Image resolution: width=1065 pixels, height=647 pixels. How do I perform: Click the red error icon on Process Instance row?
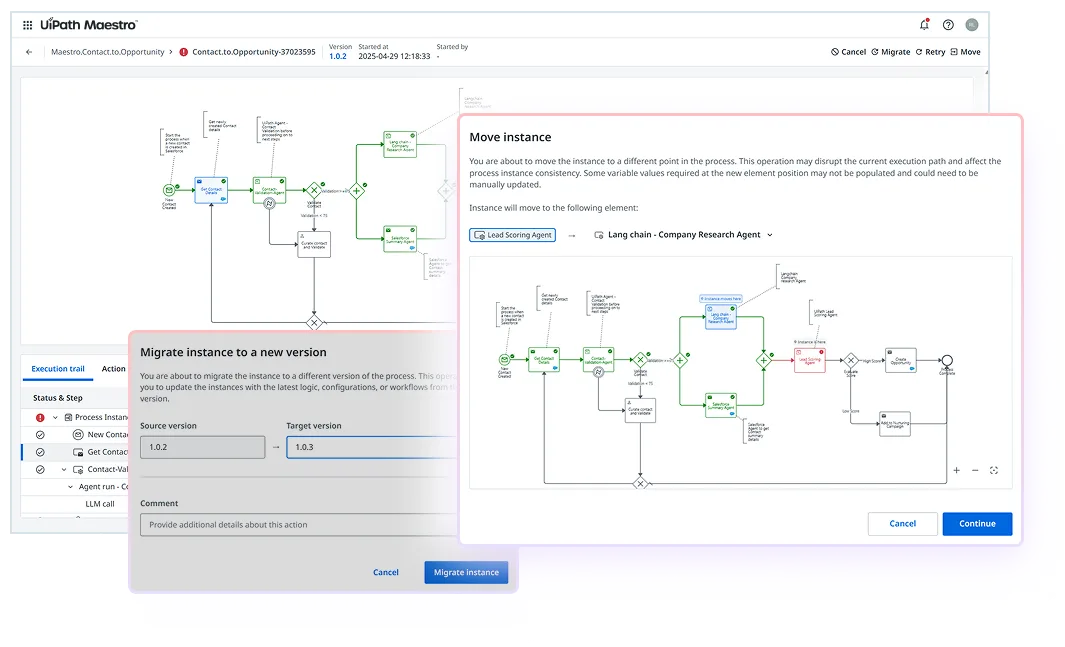(x=40, y=418)
